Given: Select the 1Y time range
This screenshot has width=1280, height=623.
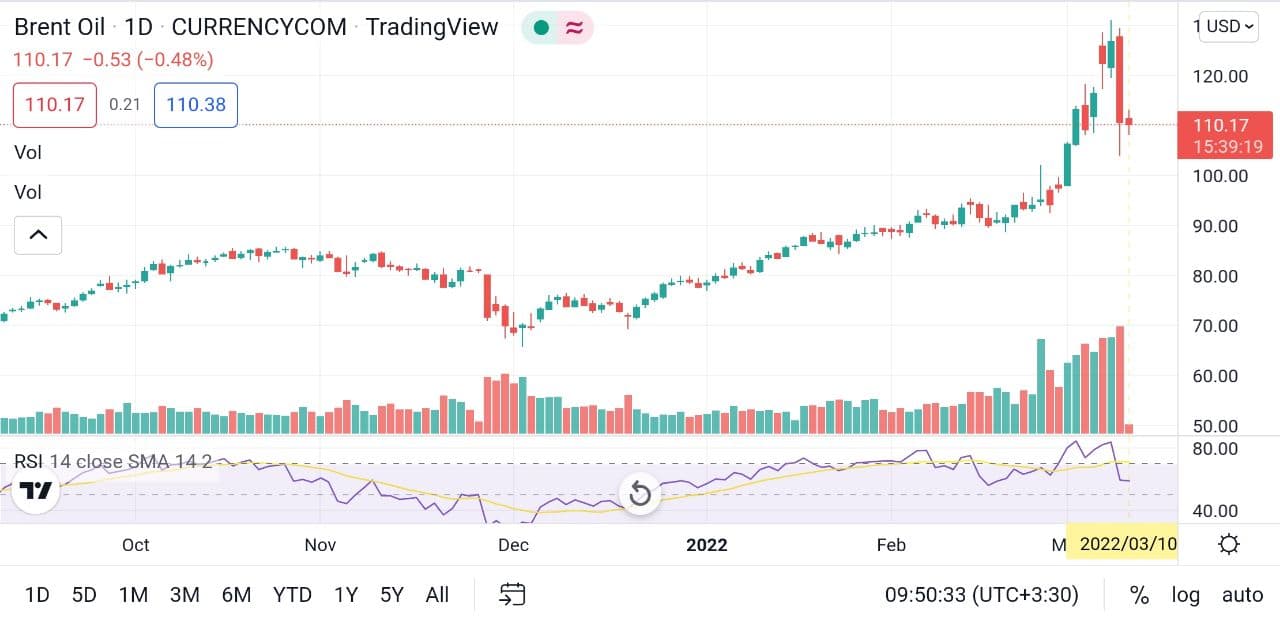Looking at the screenshot, I should [x=346, y=595].
